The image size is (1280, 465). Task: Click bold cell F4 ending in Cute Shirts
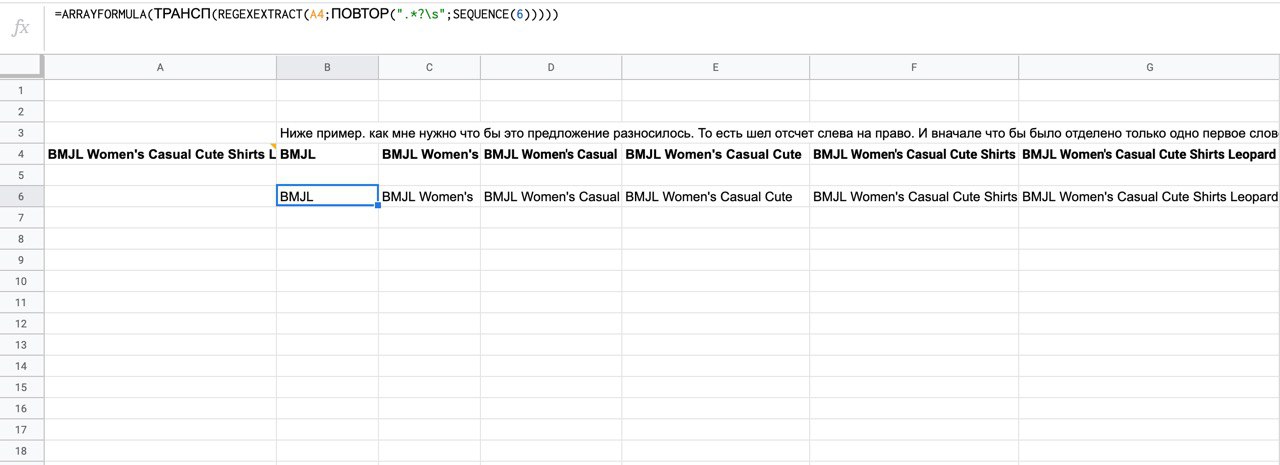coord(914,154)
